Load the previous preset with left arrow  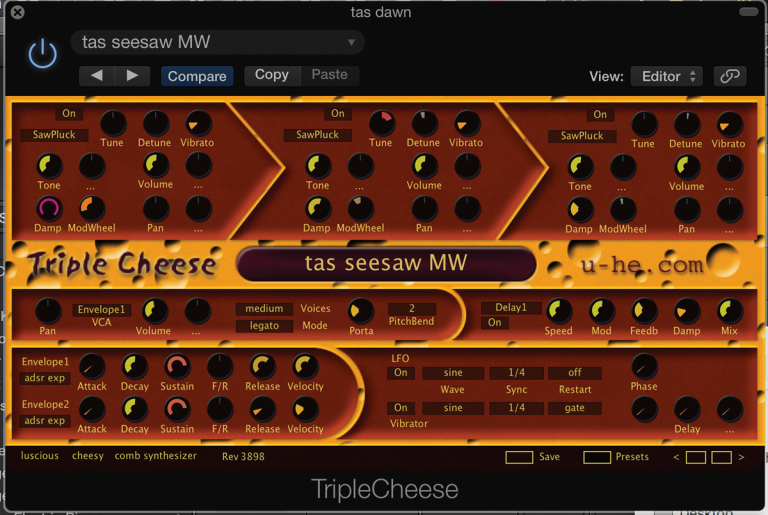coord(96,75)
